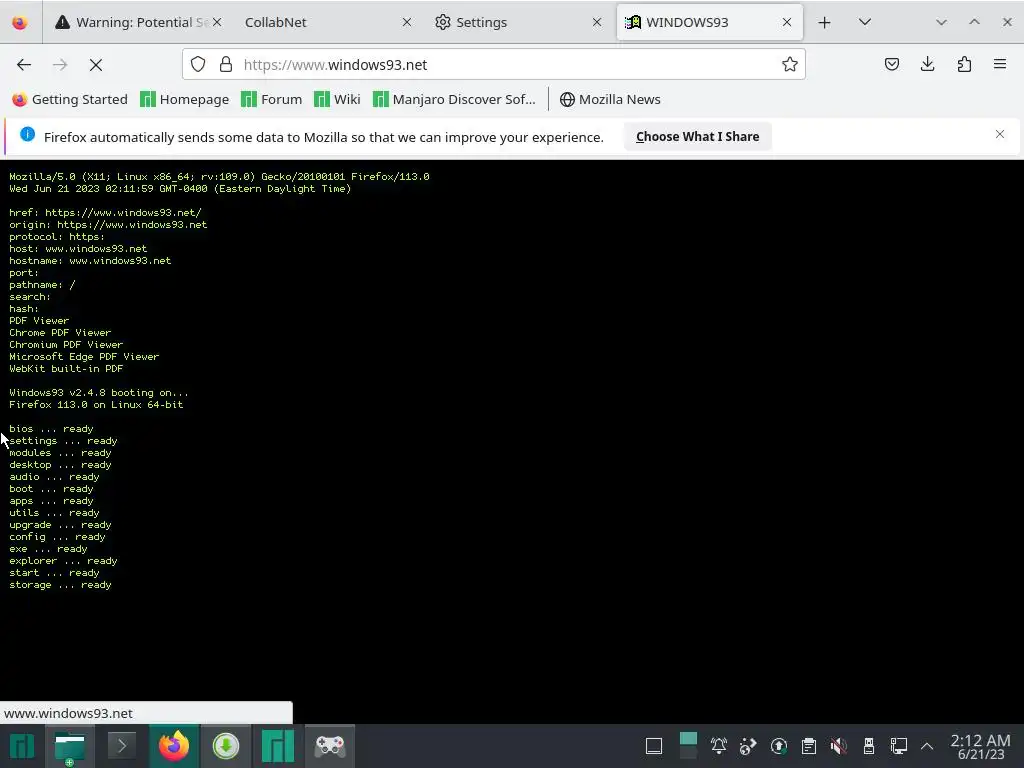Click the 'hostname: www.windows93.net' line
1024x768 pixels.
point(90,261)
